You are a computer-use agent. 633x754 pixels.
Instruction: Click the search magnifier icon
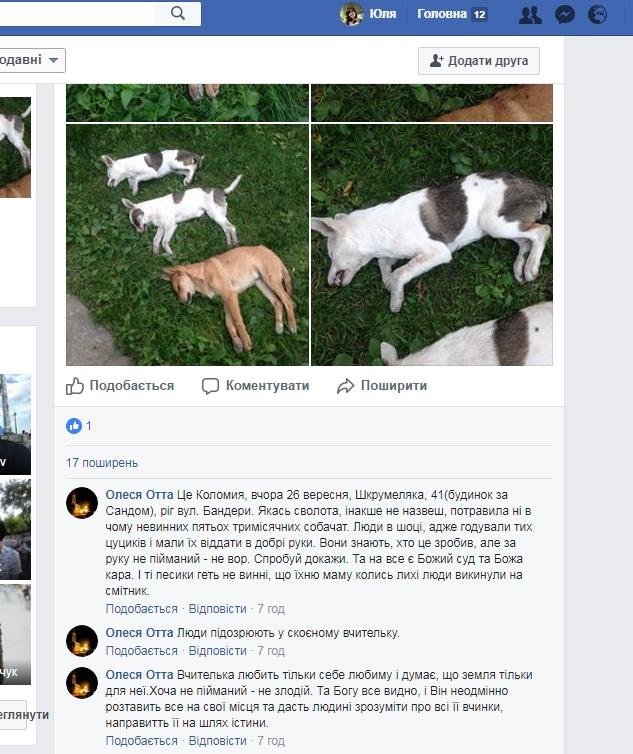pyautogui.click(x=177, y=13)
